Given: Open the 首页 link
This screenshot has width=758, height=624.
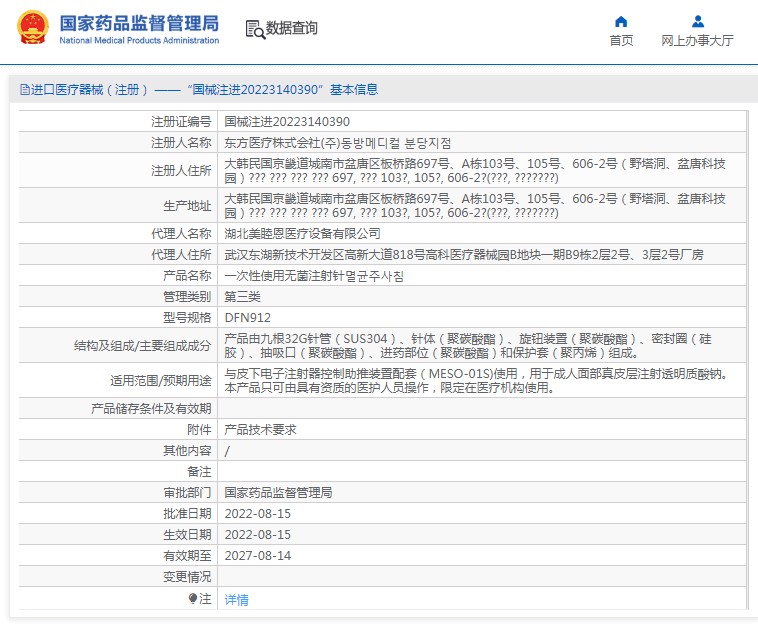Looking at the screenshot, I should pyautogui.click(x=621, y=41).
